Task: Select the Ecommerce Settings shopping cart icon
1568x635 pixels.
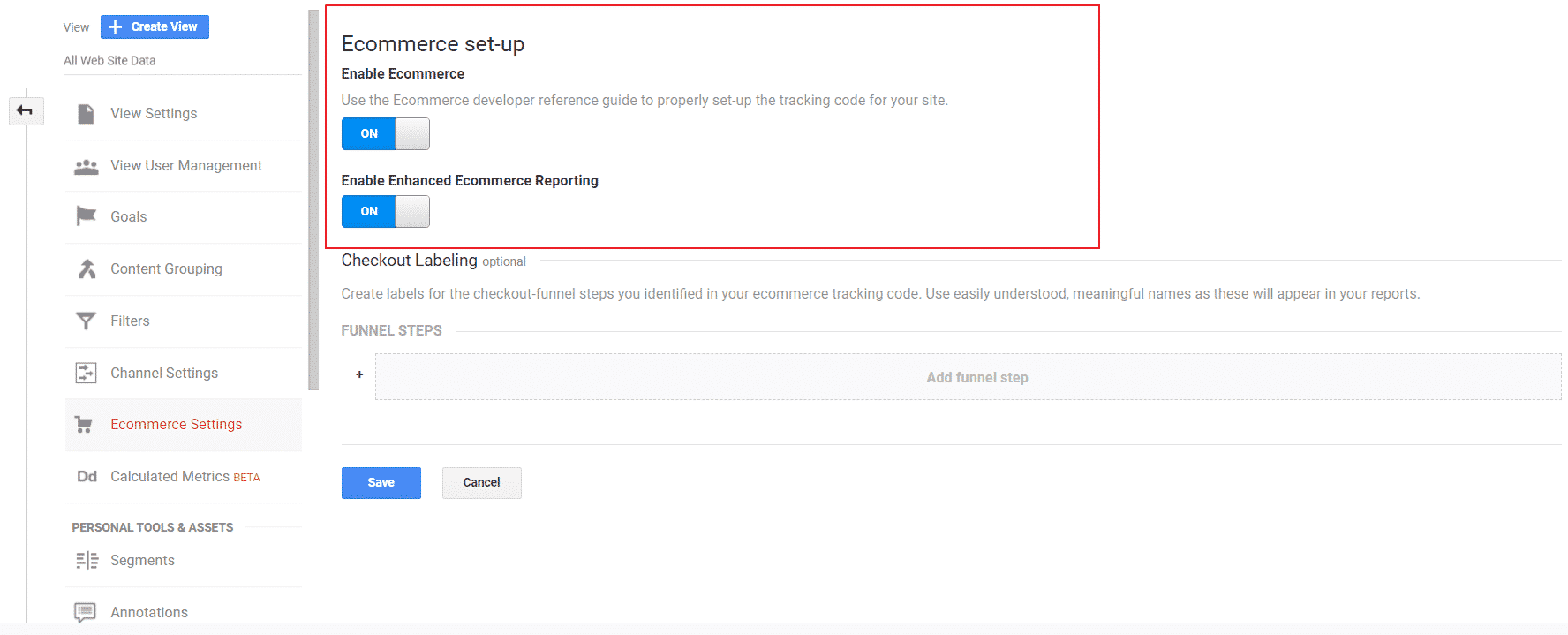Action: click(x=86, y=424)
